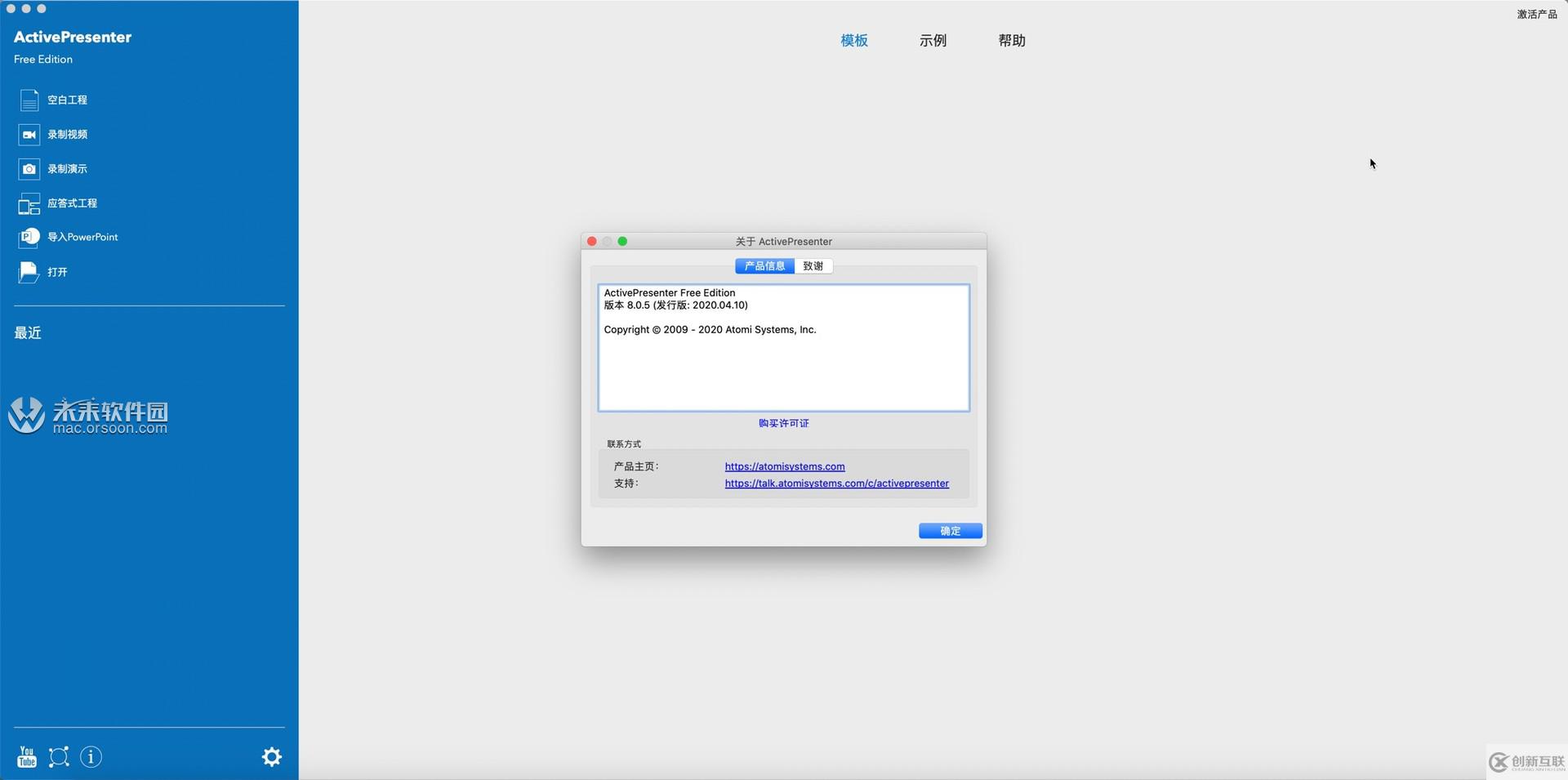Click the 支持 label in contact section

click(626, 484)
